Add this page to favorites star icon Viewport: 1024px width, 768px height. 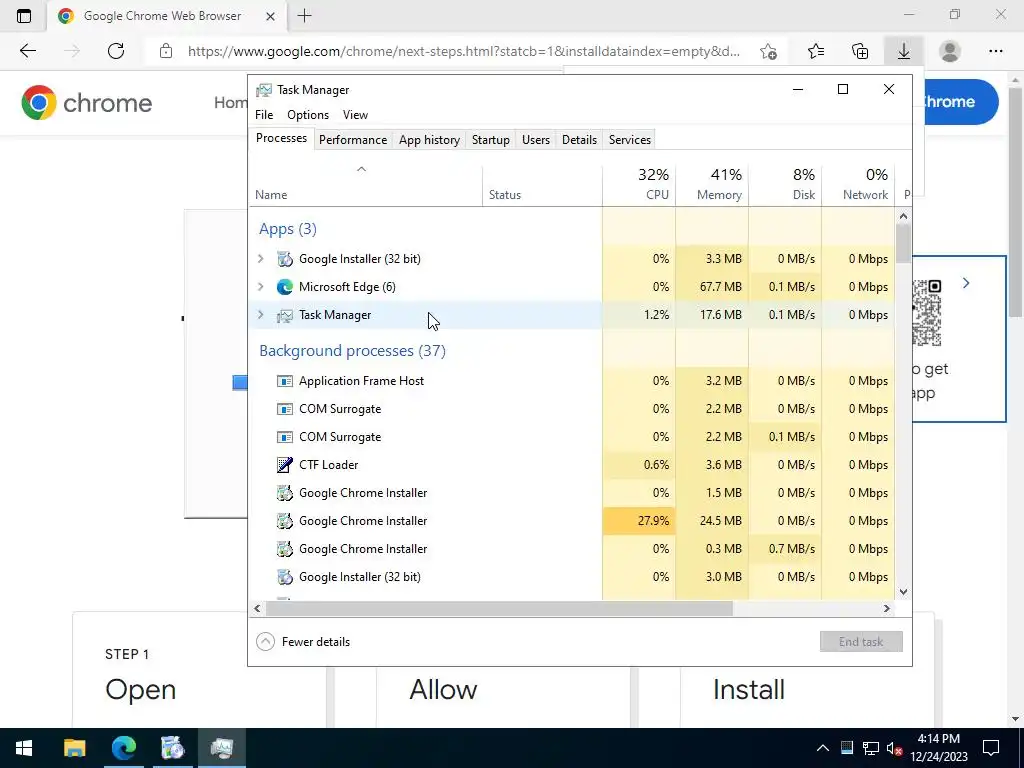[769, 51]
